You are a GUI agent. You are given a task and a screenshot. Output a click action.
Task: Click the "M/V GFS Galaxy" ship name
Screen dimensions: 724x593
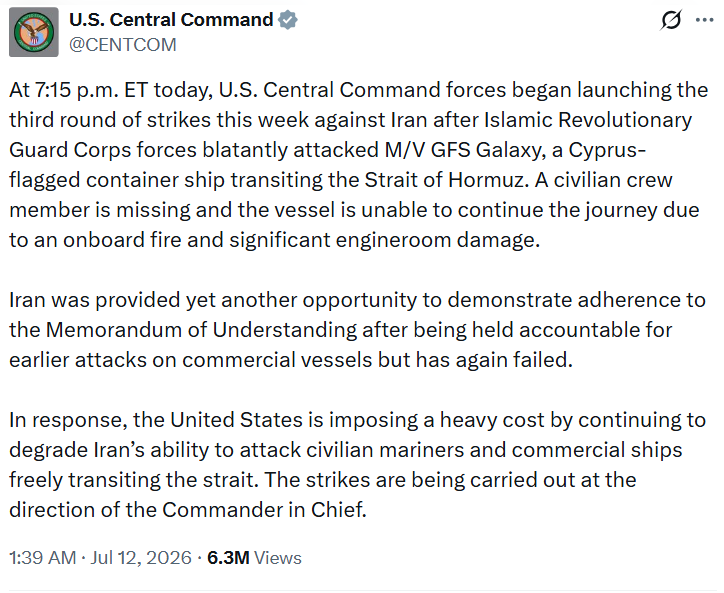point(463,150)
